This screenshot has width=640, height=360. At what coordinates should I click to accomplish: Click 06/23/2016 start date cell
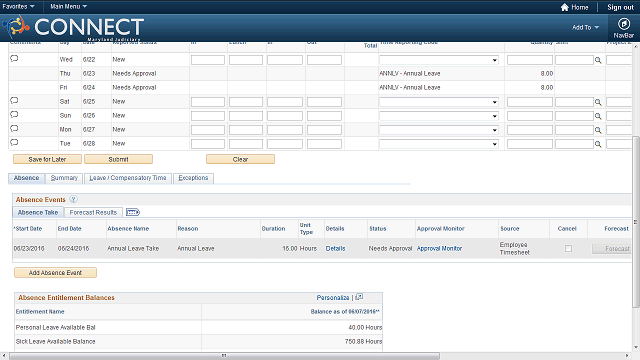[x=29, y=249]
